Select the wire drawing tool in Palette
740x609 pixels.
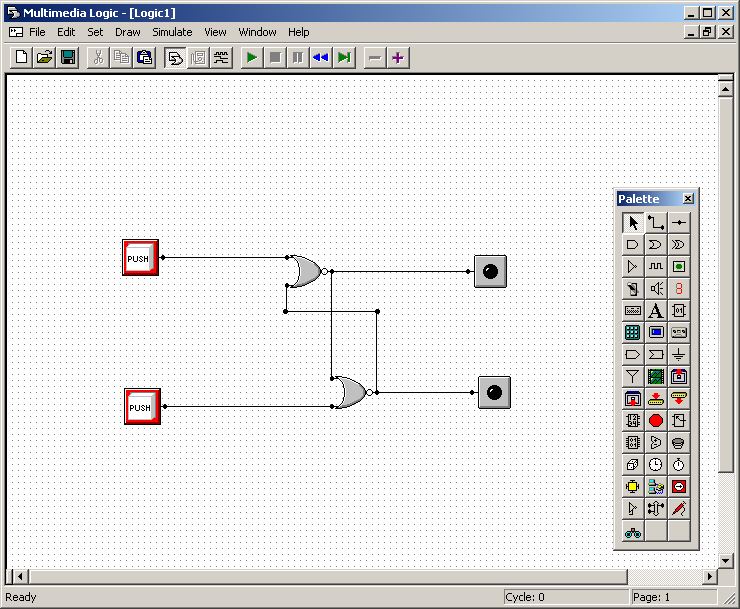coord(656,222)
